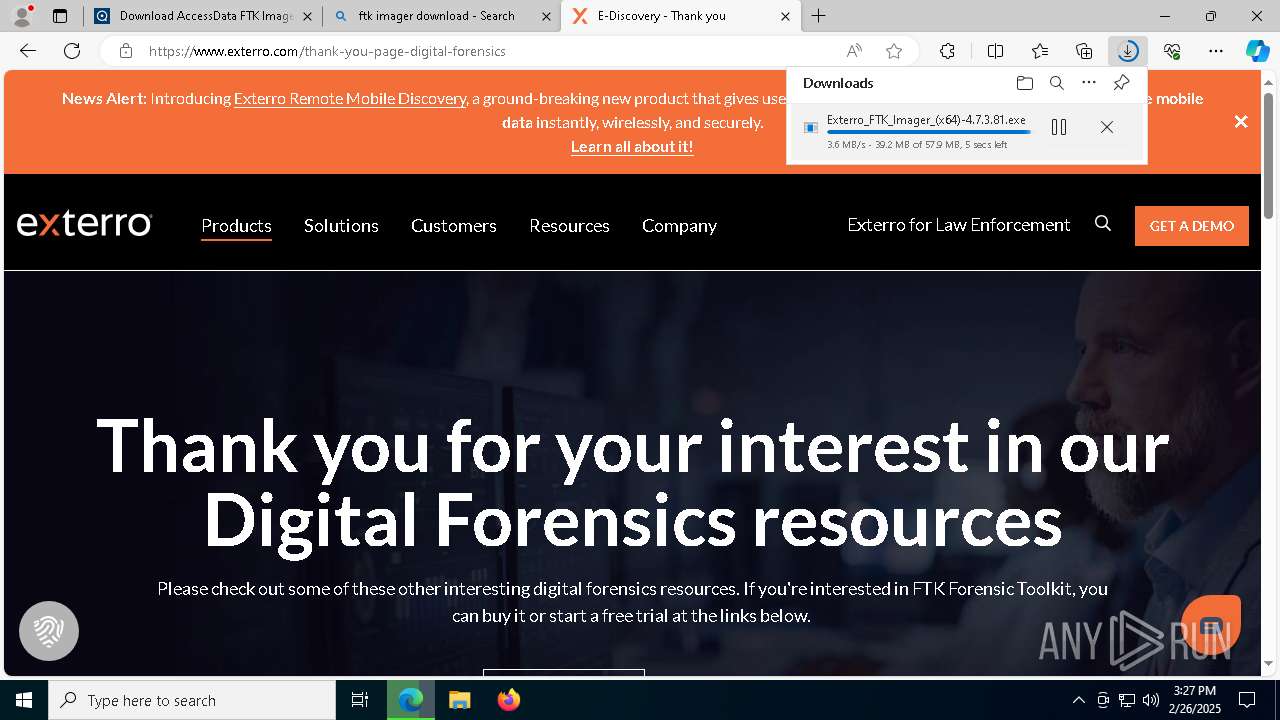Image resolution: width=1280 pixels, height=720 pixels.
Task: Cancel the Exterro FTK Imager download
Action: coord(1107,127)
